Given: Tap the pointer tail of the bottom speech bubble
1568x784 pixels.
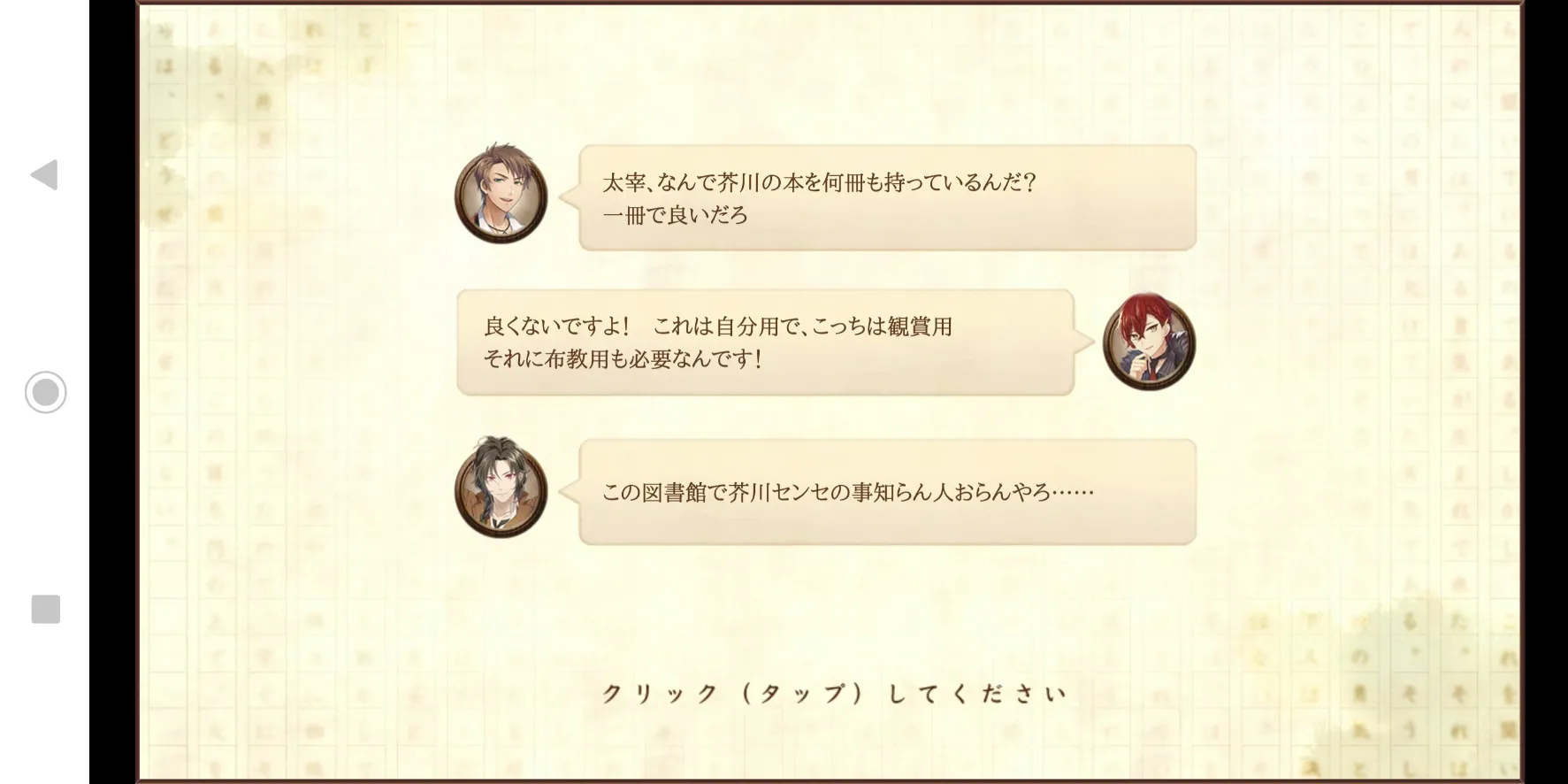Looking at the screenshot, I should 570,491.
